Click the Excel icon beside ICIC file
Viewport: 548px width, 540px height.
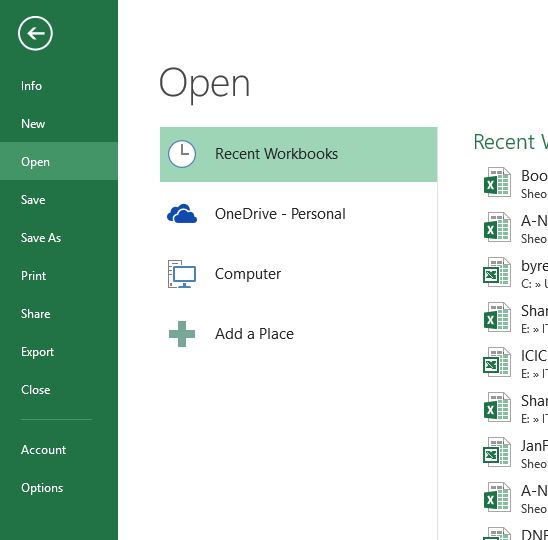497,362
